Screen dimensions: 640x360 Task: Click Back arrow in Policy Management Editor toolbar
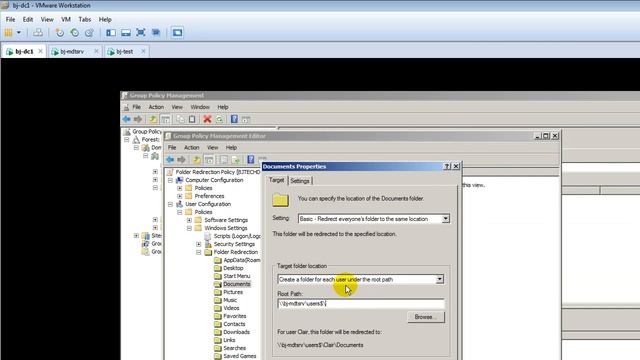170,160
